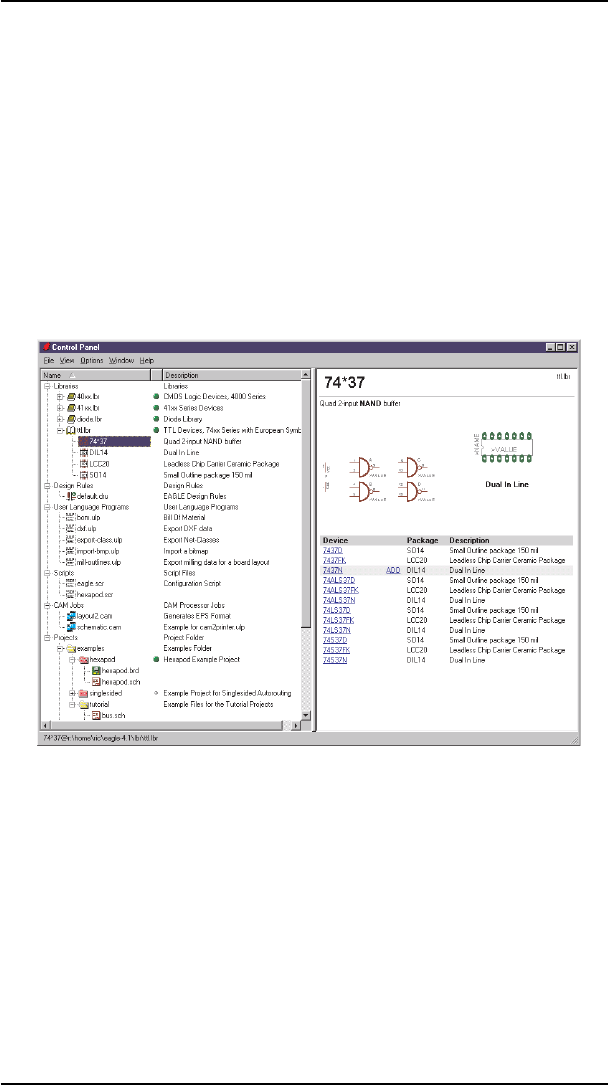Viewport: 608px width, 1085px height.
Task: Click the layout2.cam job icon
Action: 71,617
